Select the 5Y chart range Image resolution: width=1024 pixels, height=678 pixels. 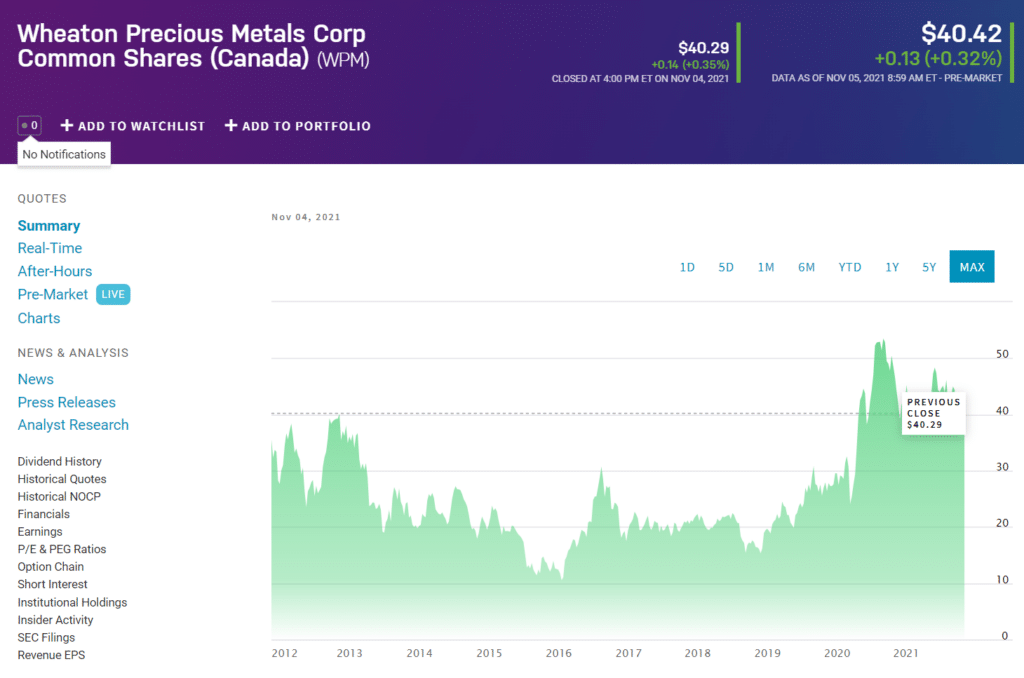click(x=929, y=267)
